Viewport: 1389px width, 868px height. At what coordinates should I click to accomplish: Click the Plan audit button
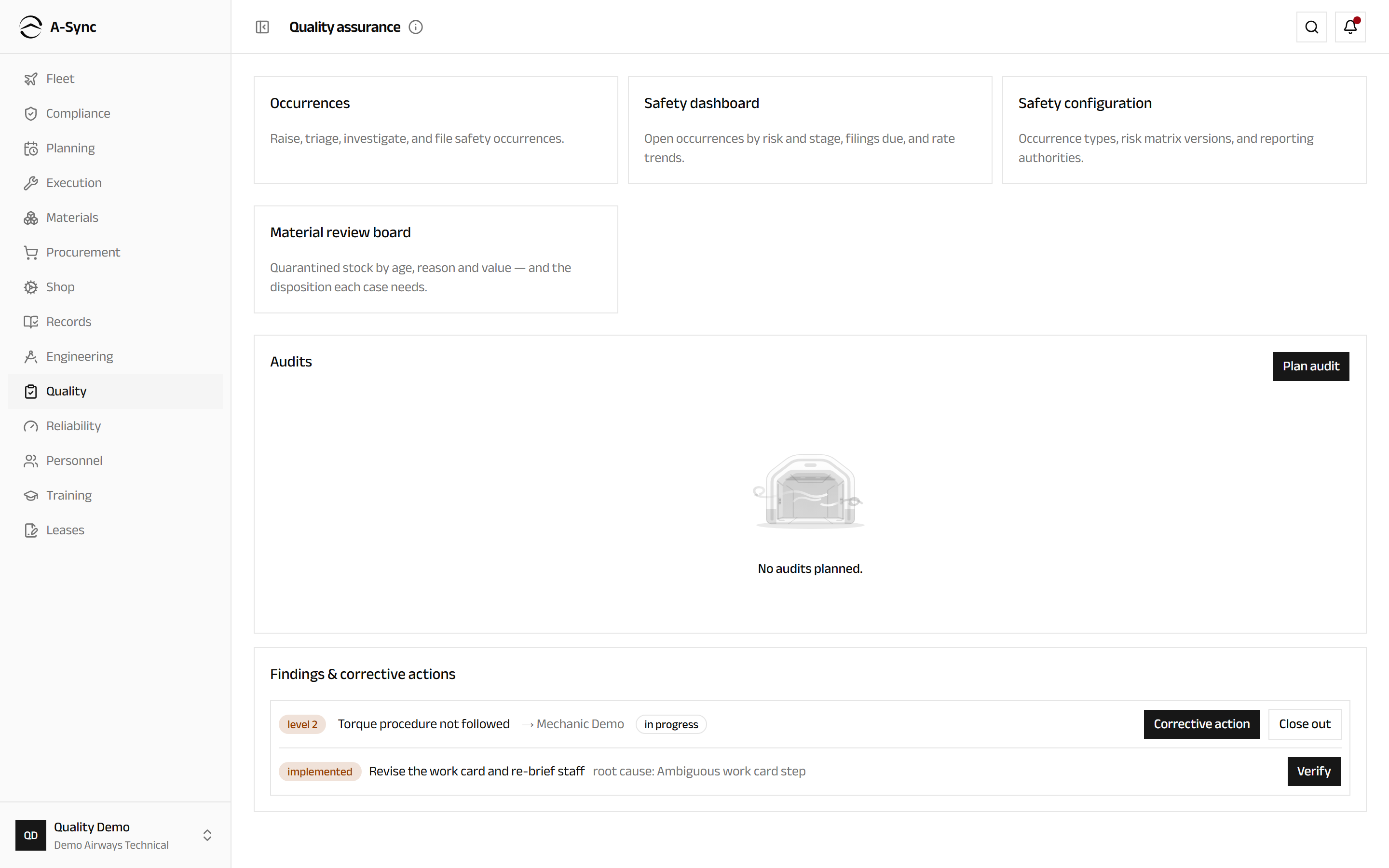pyautogui.click(x=1311, y=366)
